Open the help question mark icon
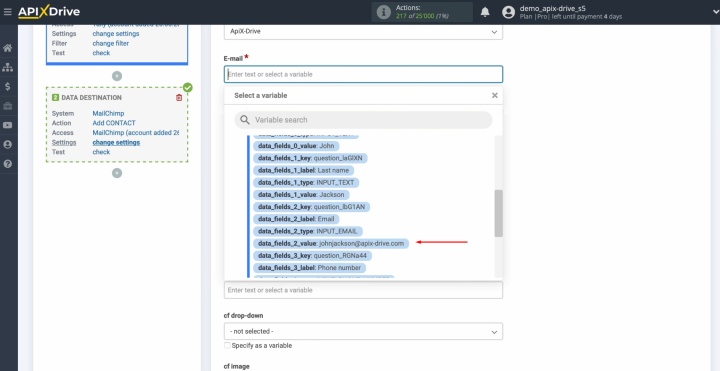This screenshot has width=720, height=371. (7, 164)
